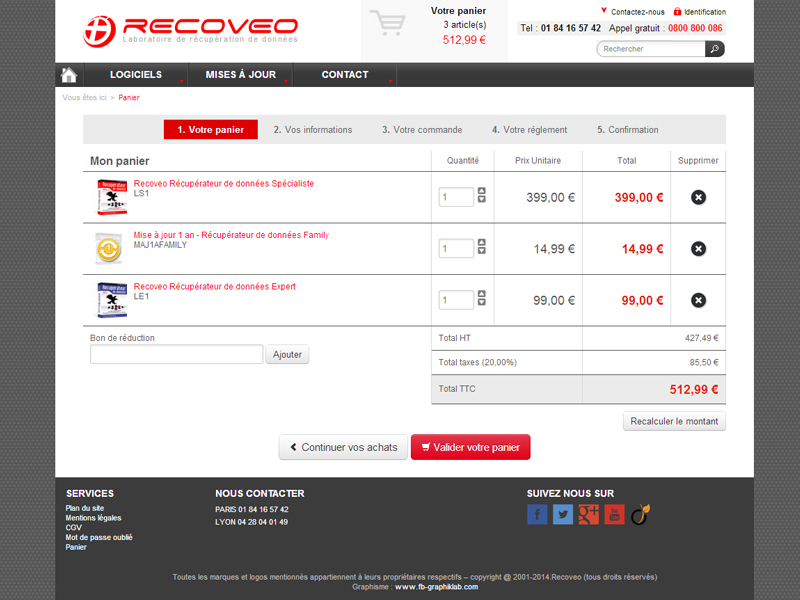The width and height of the screenshot is (800, 600).
Task: Select step 1. Votre panier
Action: click(x=211, y=130)
